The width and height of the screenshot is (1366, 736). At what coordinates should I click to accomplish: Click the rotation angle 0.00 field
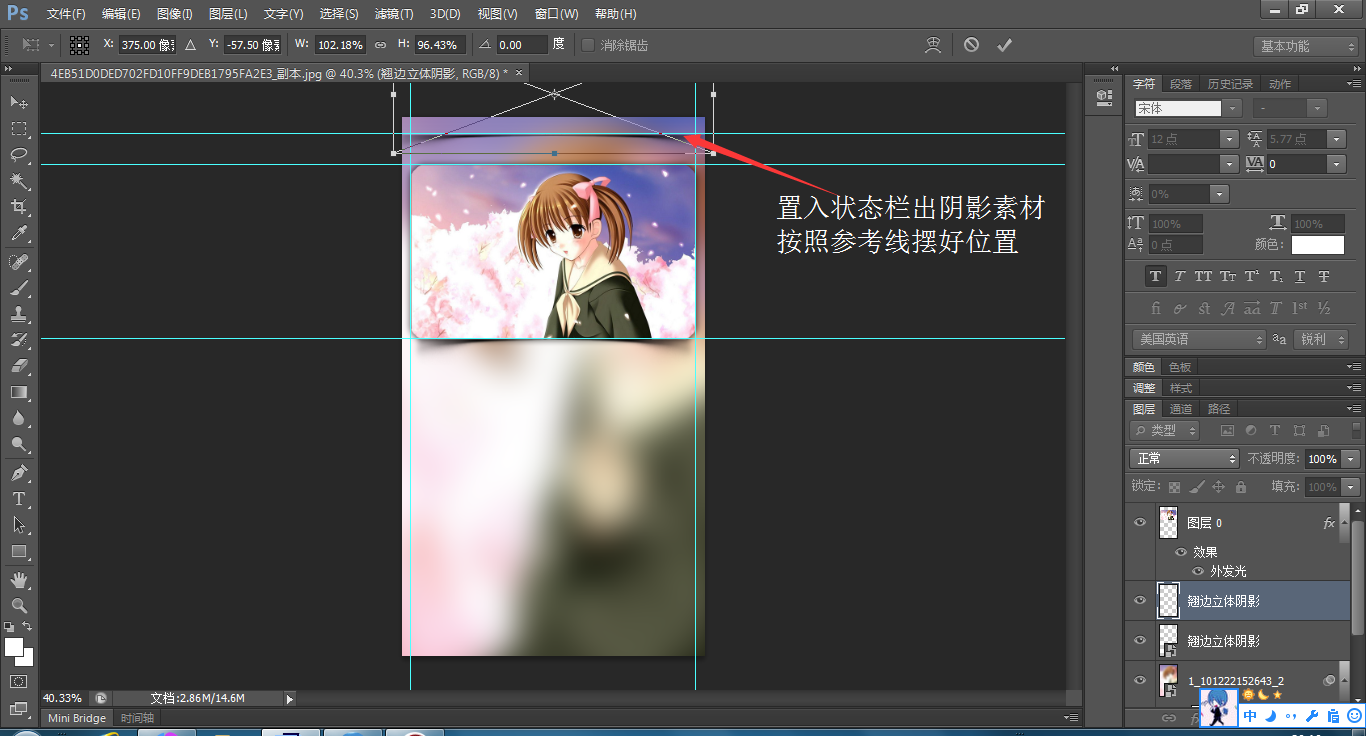click(x=522, y=45)
